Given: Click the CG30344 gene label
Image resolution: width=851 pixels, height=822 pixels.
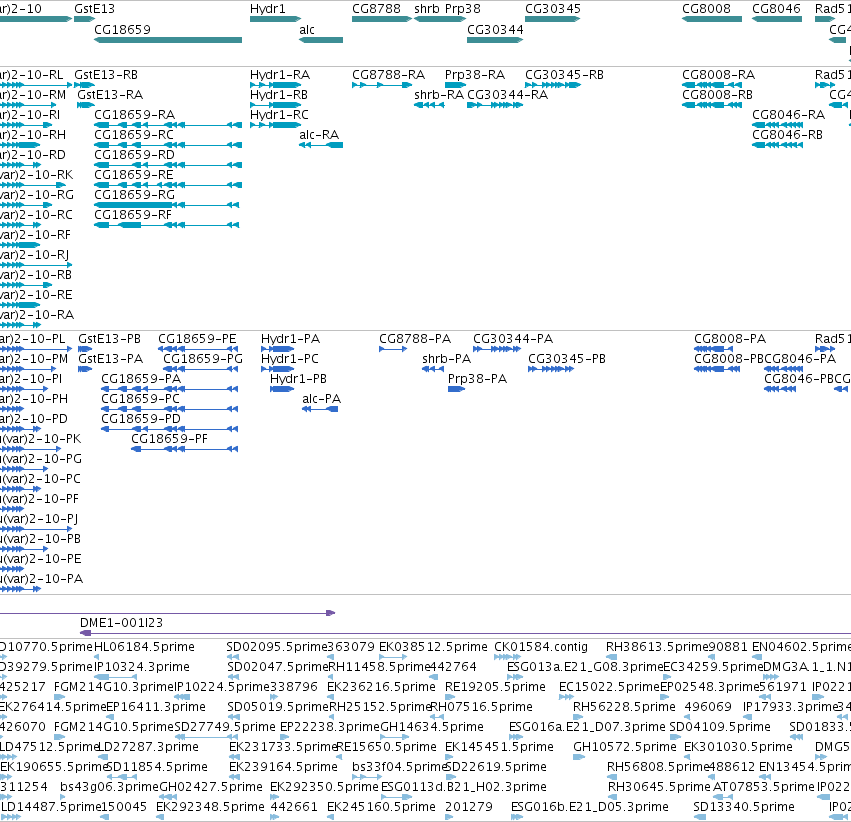Looking at the screenshot, I should click(x=495, y=30).
